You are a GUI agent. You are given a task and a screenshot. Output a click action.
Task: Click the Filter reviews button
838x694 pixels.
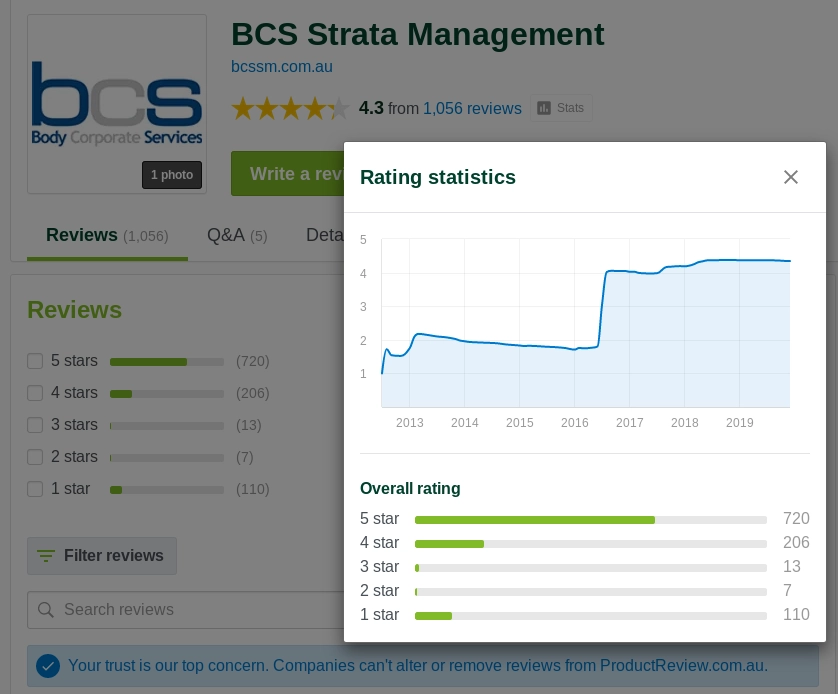pyautogui.click(x=102, y=556)
